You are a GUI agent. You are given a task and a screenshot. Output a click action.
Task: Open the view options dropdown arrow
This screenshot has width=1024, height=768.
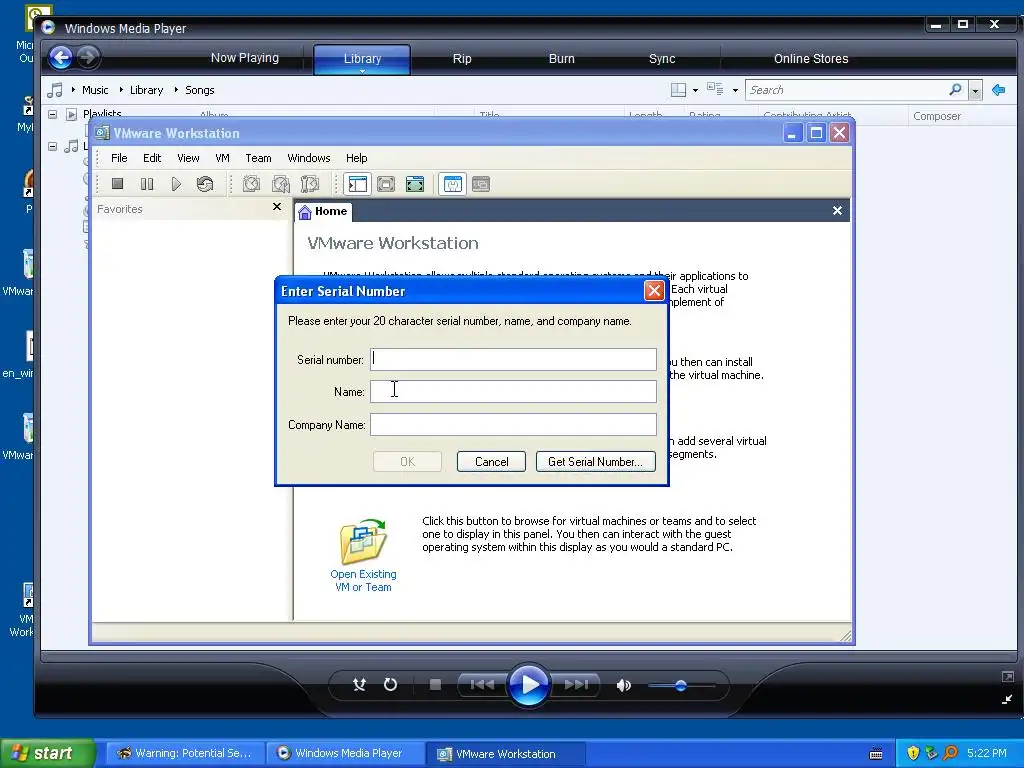point(735,90)
